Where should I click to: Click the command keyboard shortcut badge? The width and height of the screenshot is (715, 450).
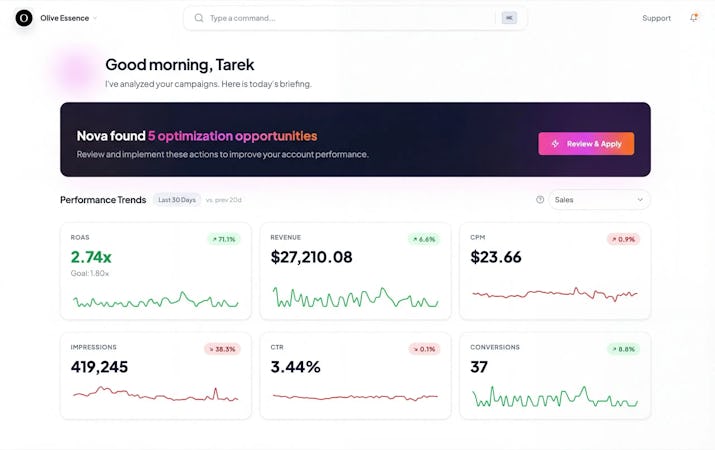(509, 18)
